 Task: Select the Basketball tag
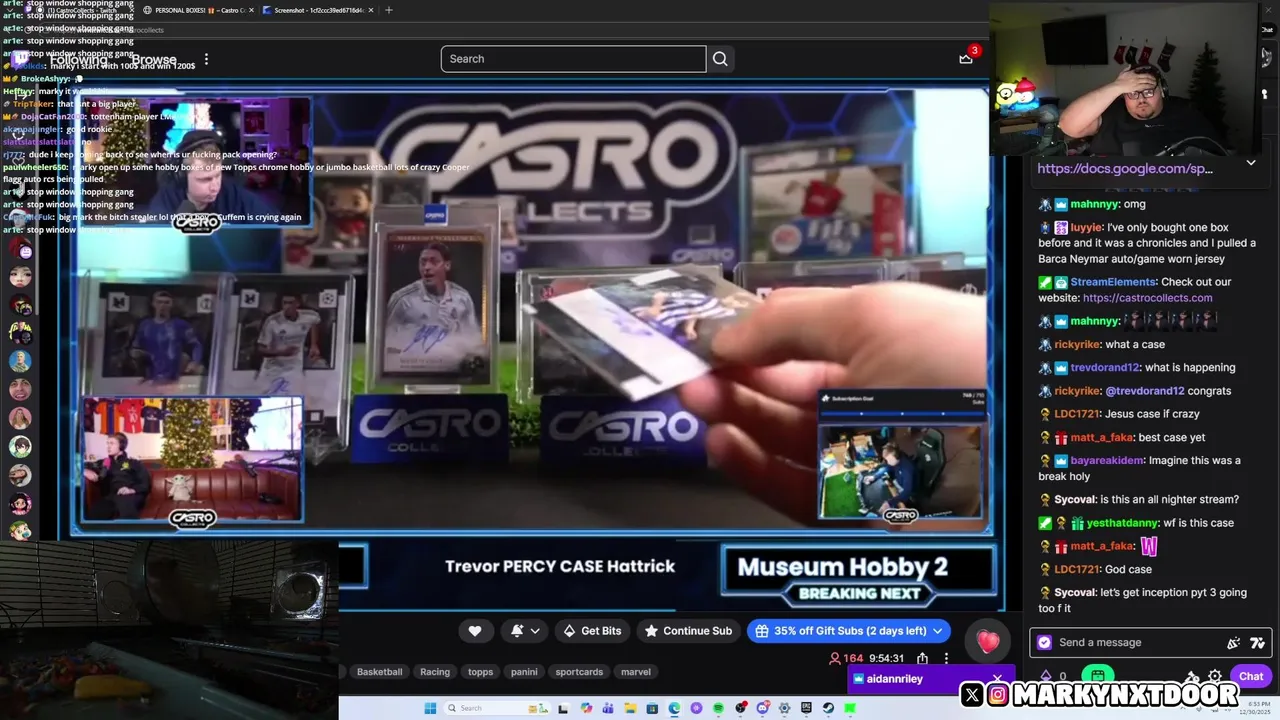click(x=379, y=672)
